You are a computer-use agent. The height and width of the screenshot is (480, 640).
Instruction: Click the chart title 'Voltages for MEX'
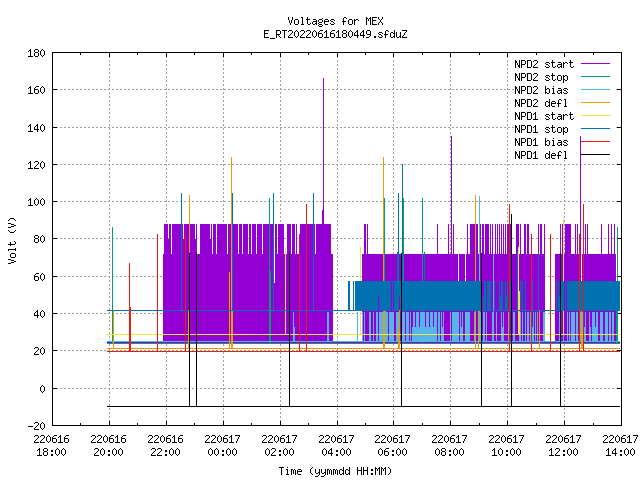[335, 21]
